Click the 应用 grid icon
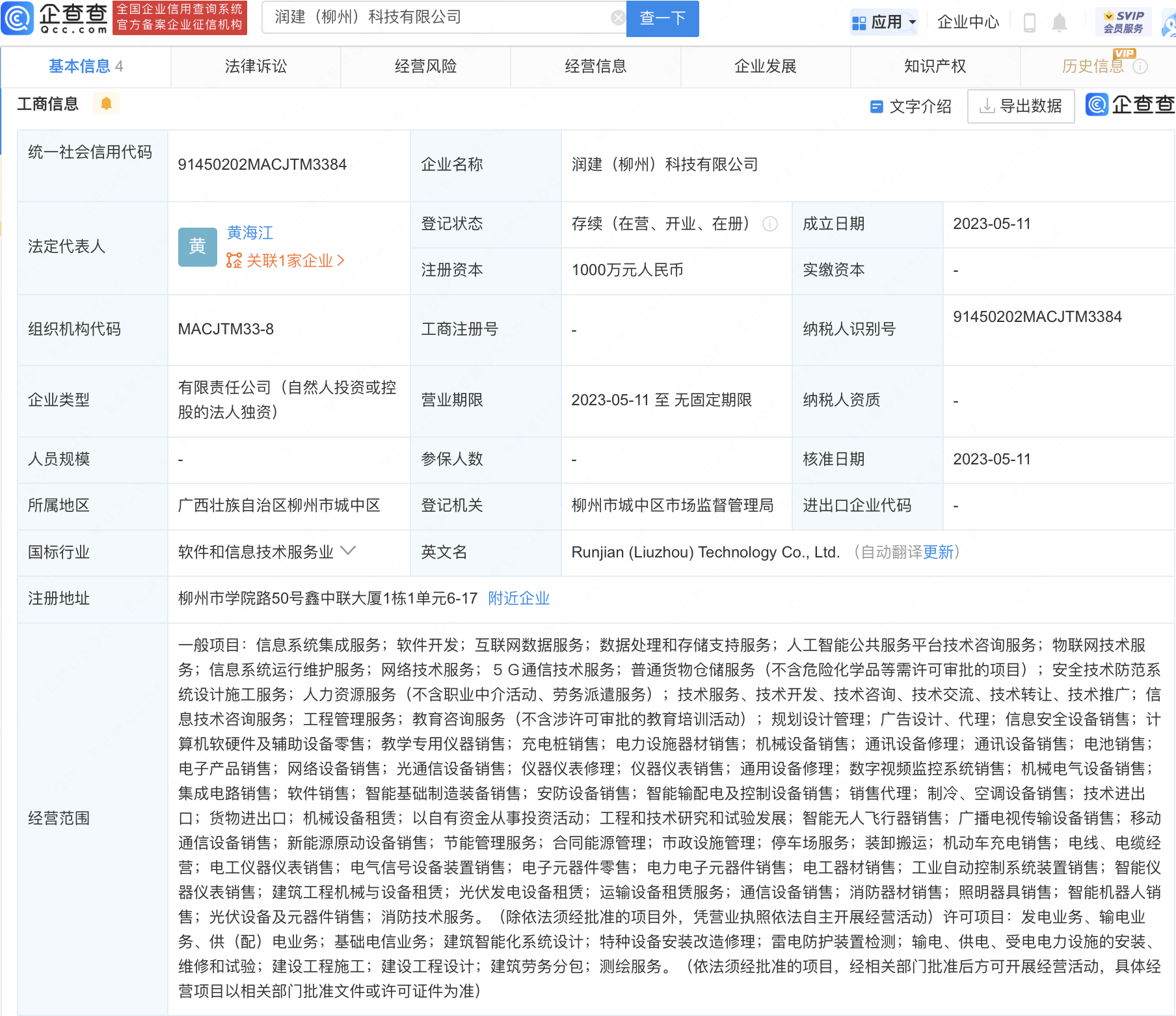Viewport: 1176px width, 1016px height. pos(859,23)
